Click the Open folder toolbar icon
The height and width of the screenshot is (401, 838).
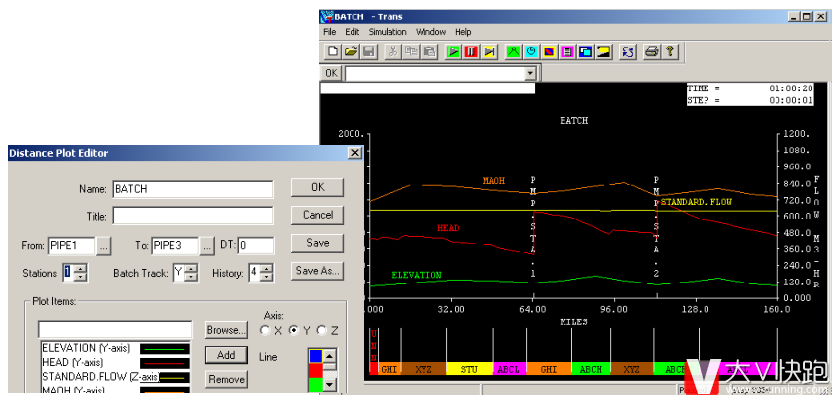(351, 52)
